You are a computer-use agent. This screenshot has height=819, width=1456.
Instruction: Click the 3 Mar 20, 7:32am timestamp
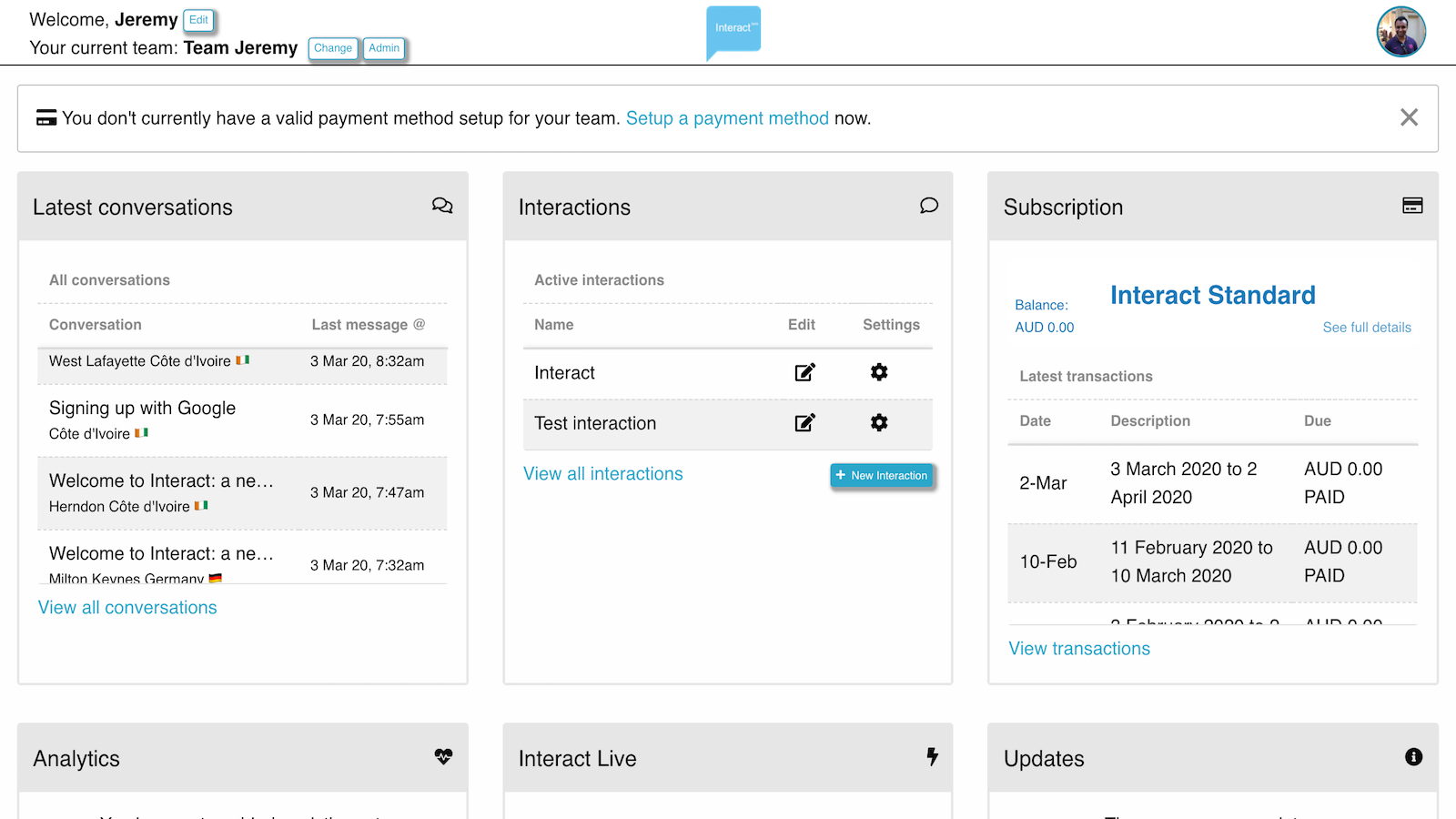coord(368,565)
